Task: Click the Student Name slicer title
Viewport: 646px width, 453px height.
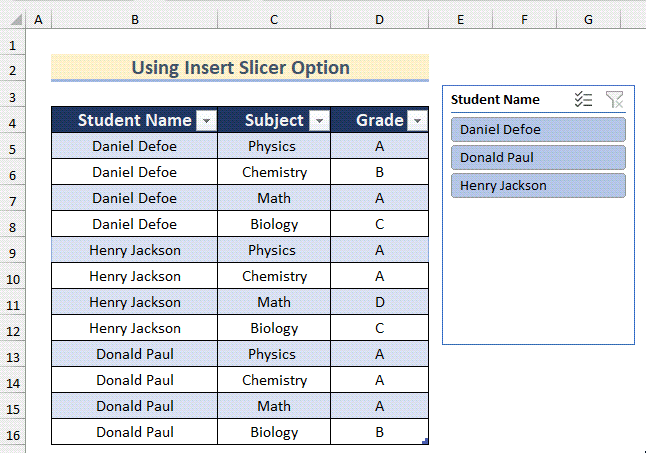Action: click(x=495, y=99)
